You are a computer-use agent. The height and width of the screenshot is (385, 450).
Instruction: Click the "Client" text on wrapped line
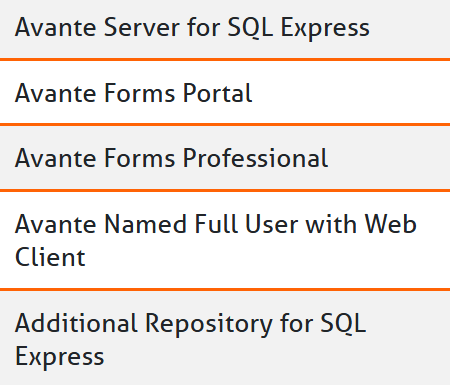pos(50,257)
